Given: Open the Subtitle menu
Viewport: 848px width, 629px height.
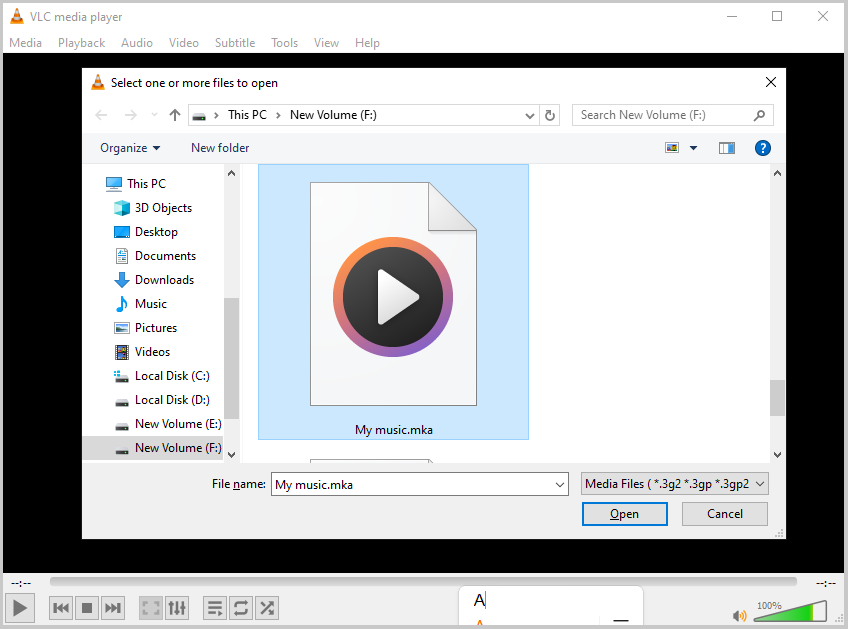Looking at the screenshot, I should pos(235,43).
